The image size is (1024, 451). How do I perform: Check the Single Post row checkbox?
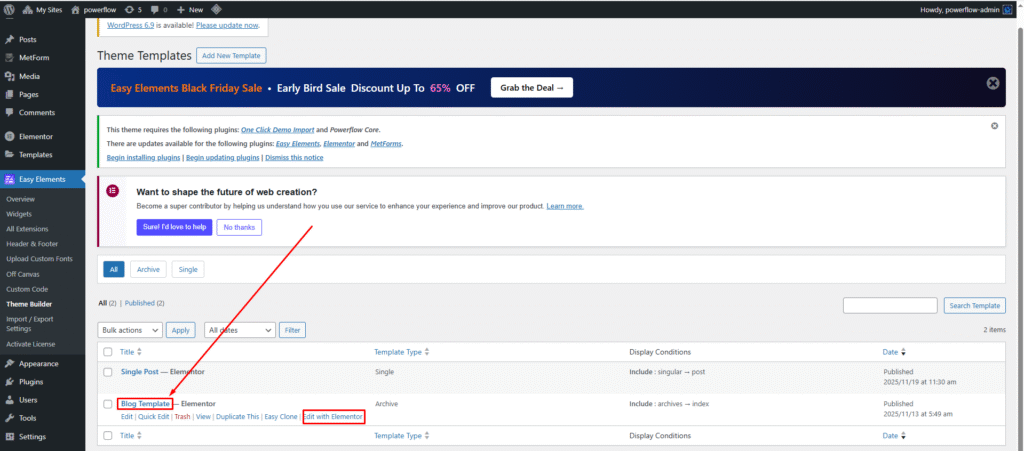(x=108, y=371)
